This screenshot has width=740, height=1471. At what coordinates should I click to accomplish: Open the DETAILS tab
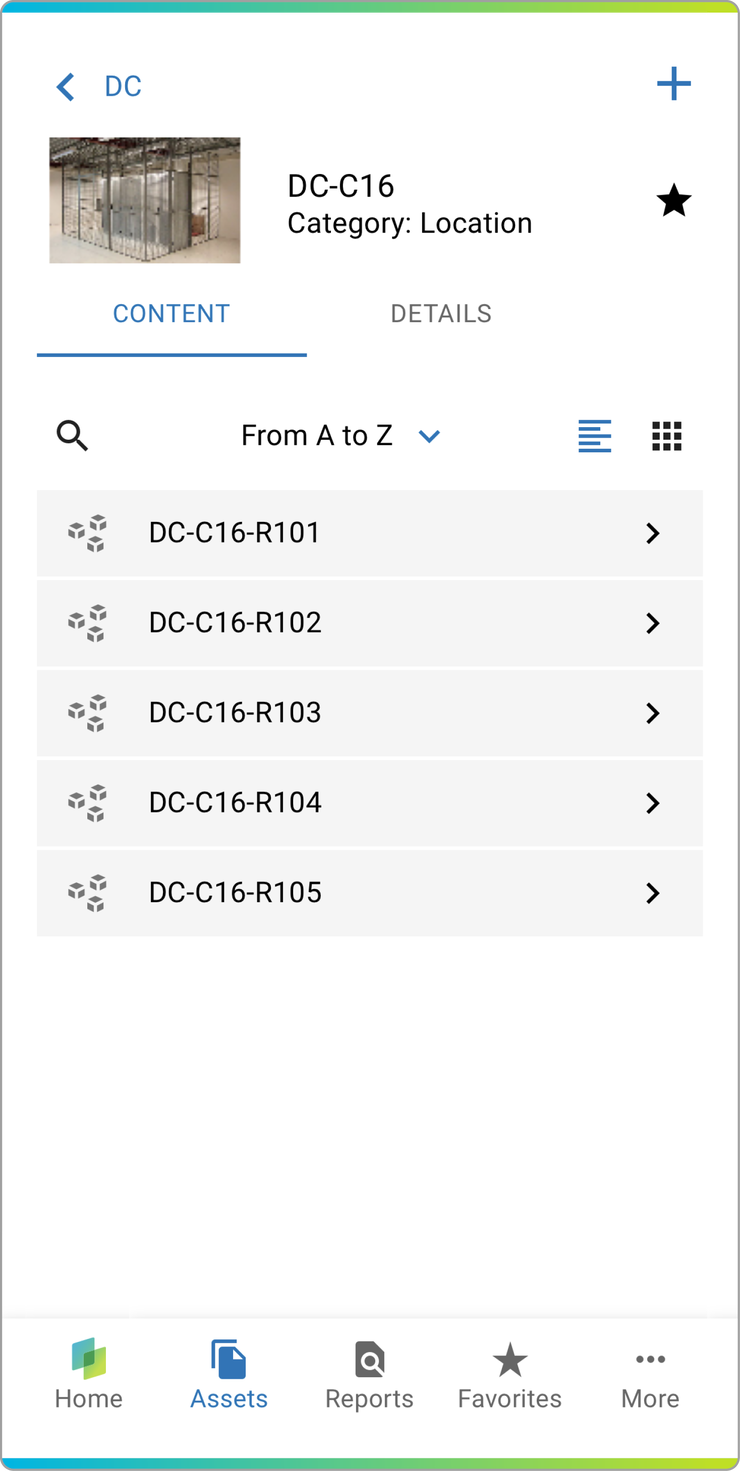click(441, 314)
